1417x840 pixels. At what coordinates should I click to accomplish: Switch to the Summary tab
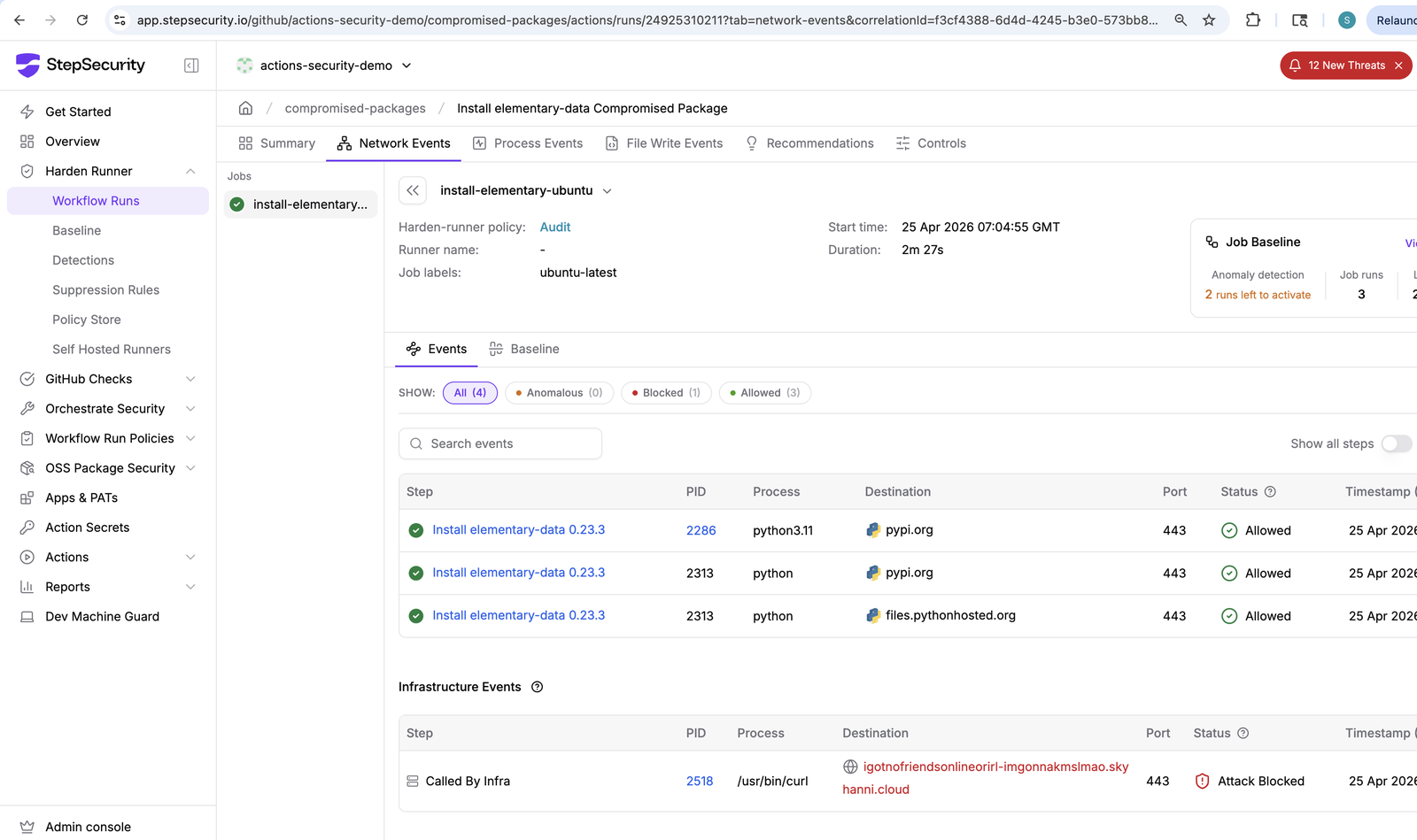(276, 143)
